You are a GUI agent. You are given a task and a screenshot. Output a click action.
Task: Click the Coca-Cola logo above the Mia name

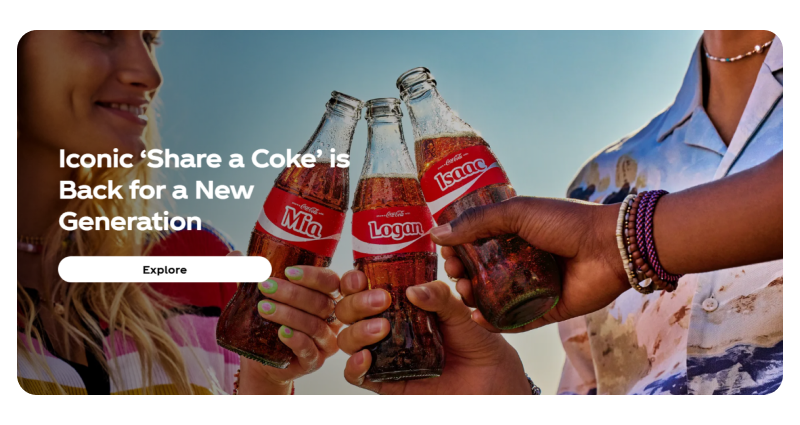pyautogui.click(x=309, y=209)
